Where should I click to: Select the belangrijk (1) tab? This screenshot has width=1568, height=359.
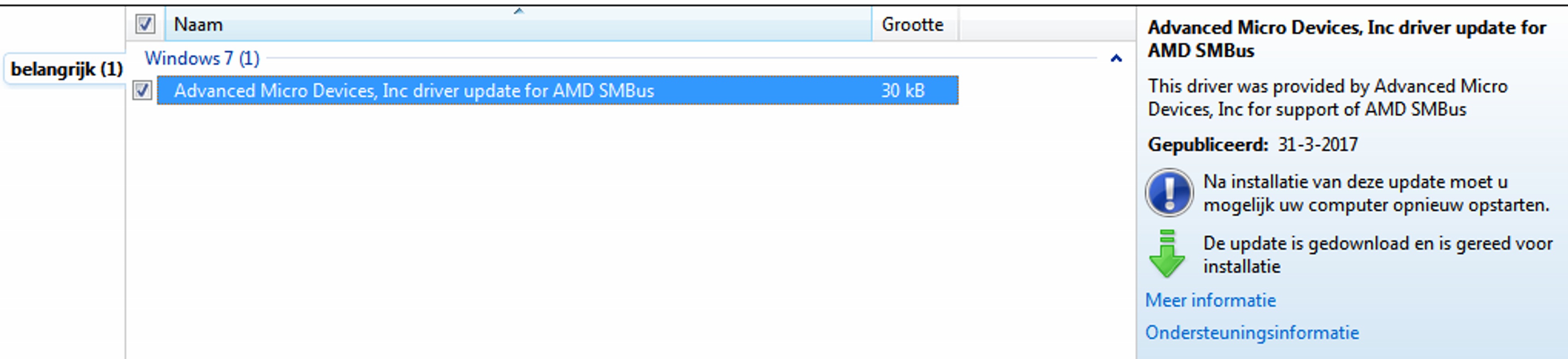tap(67, 69)
